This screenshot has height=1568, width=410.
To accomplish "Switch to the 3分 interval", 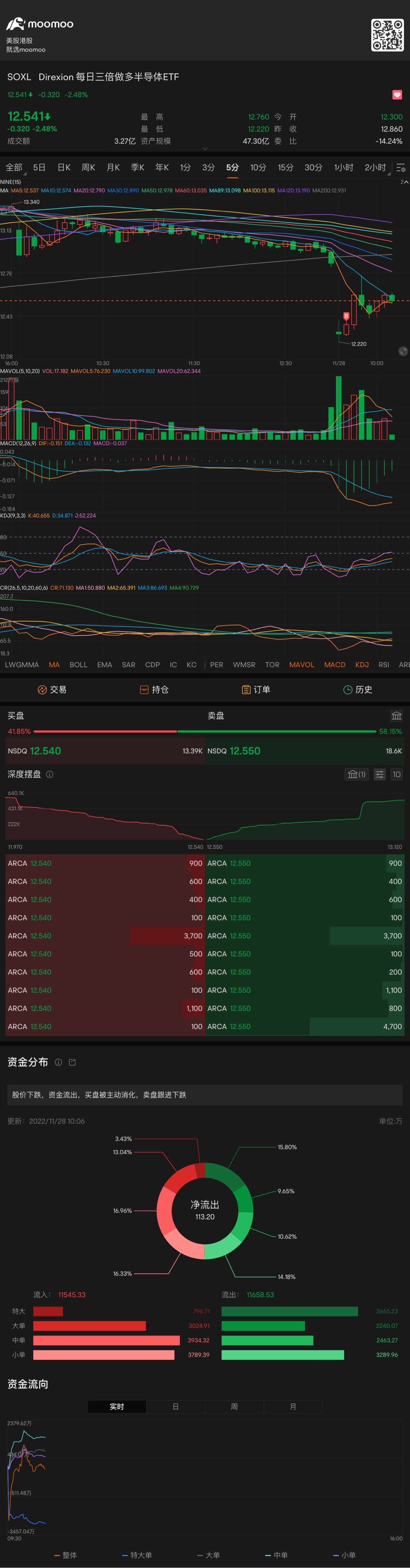I will 208,167.
